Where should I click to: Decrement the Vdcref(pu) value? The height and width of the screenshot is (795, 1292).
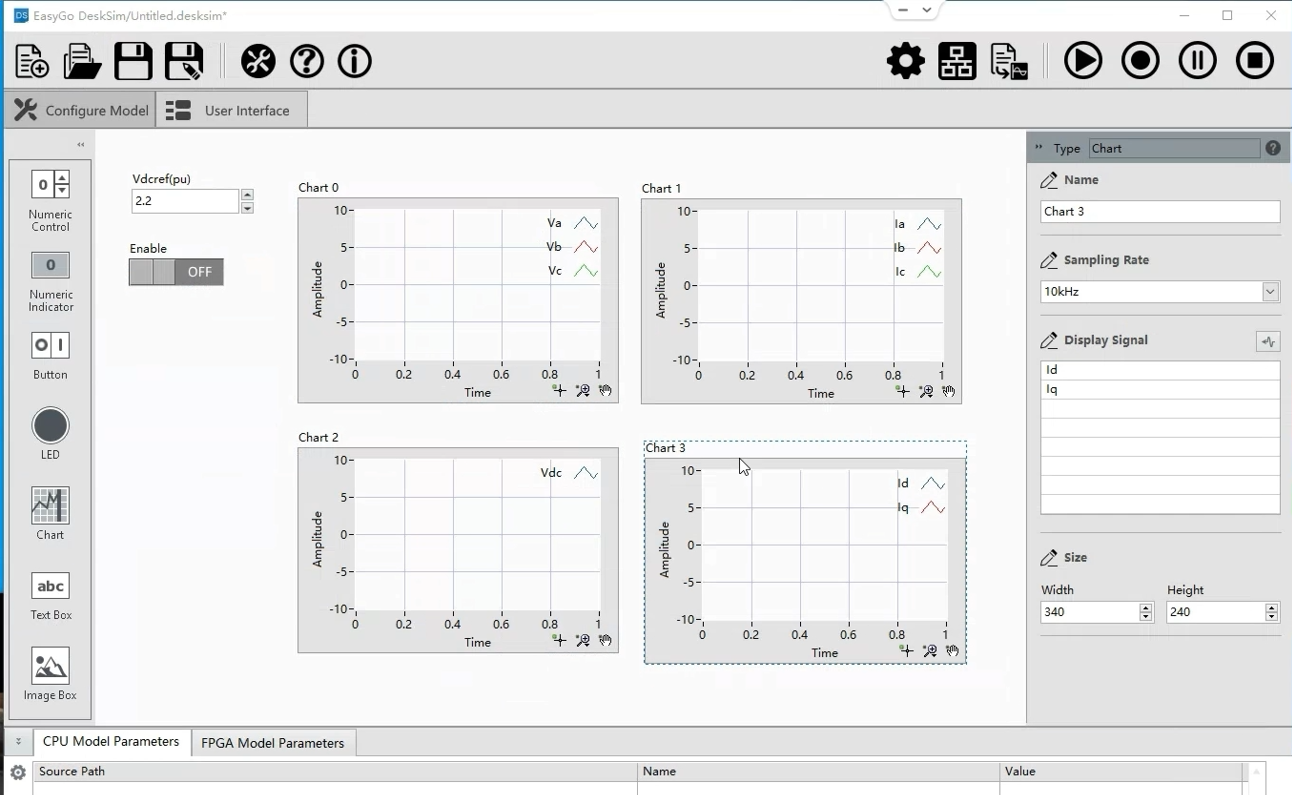(247, 207)
